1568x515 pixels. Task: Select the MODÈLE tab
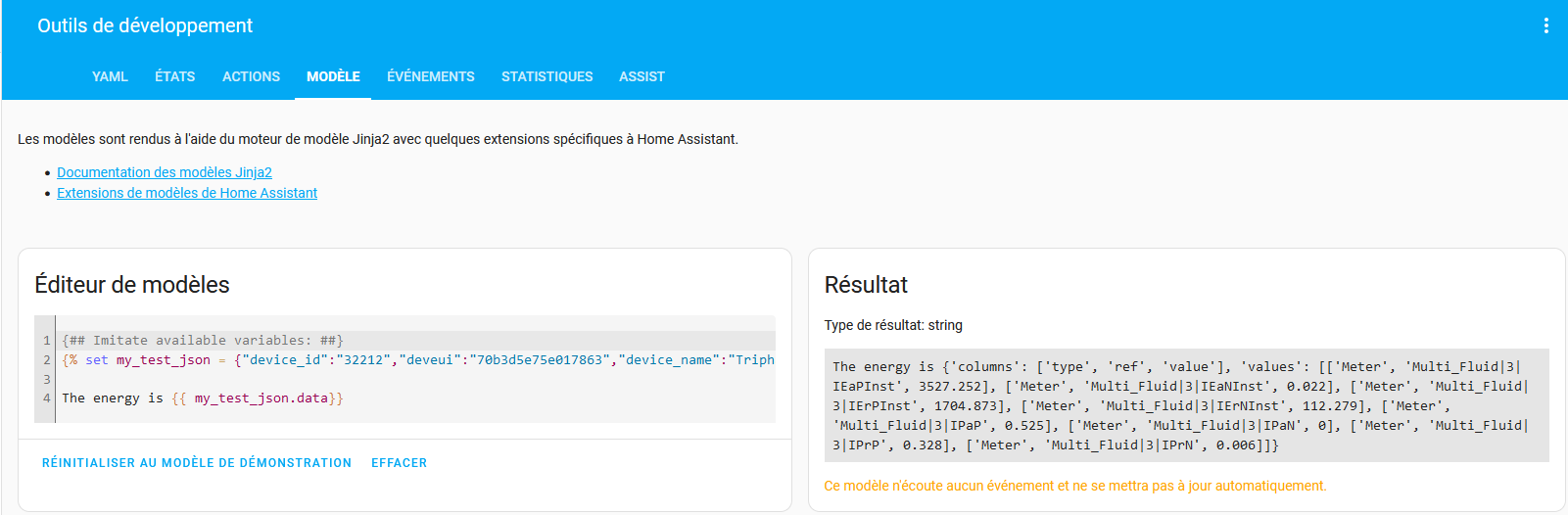[x=333, y=76]
